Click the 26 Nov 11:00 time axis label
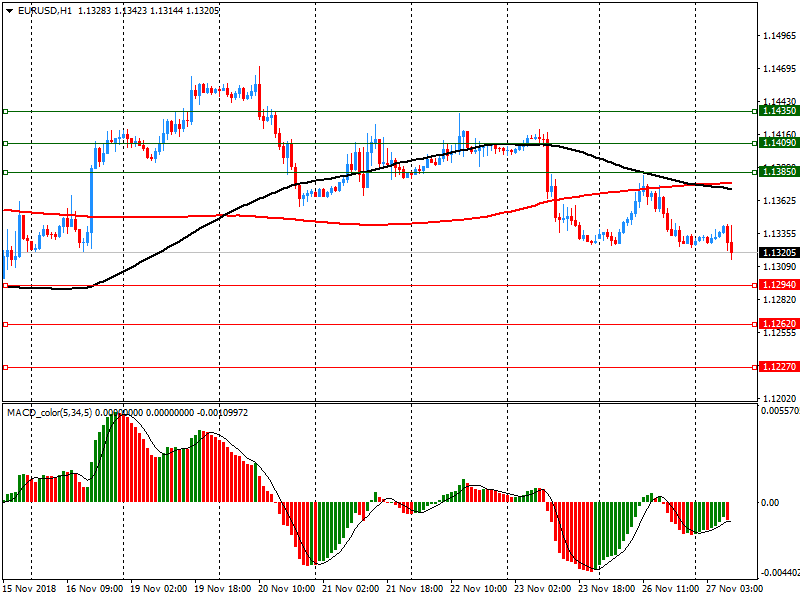Screen dimensions: 800x600 click(x=670, y=589)
